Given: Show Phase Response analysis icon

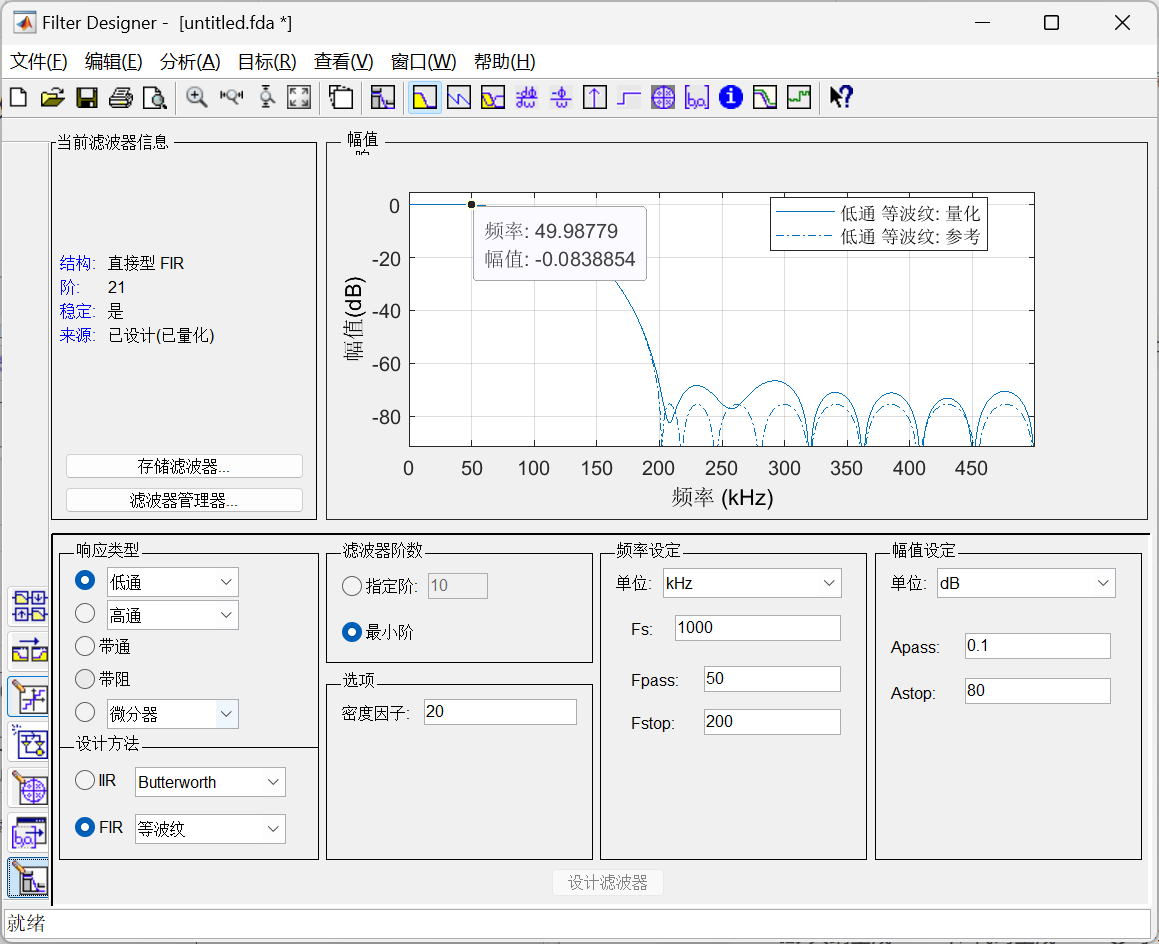Looking at the screenshot, I should (x=459, y=97).
